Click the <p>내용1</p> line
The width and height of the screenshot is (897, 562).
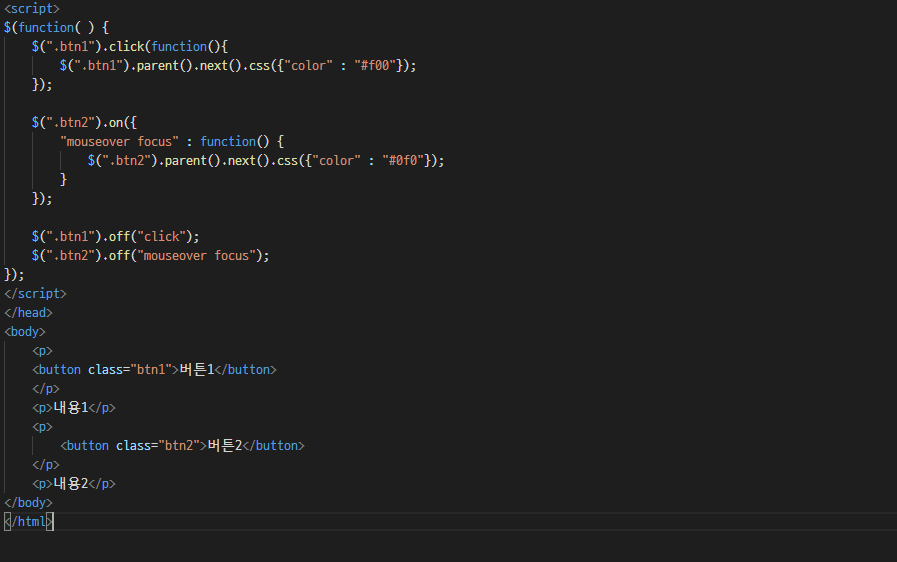click(x=74, y=407)
